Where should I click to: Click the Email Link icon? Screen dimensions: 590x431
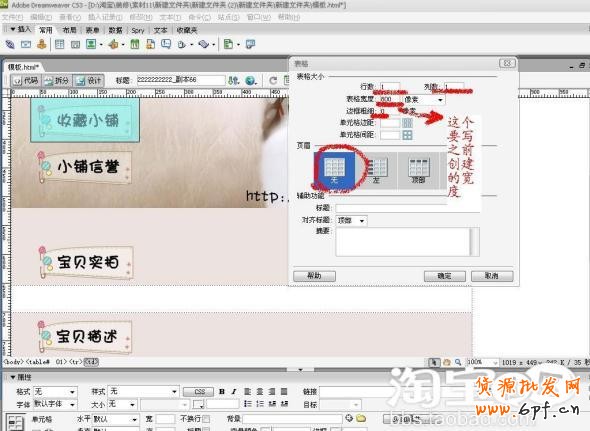tap(26, 44)
